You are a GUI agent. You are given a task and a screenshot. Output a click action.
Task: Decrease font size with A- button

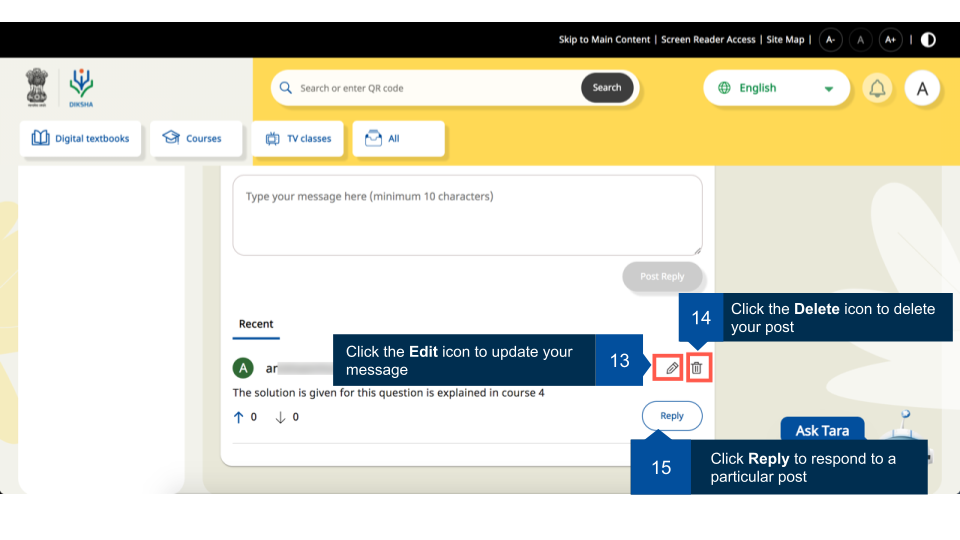[x=830, y=40]
